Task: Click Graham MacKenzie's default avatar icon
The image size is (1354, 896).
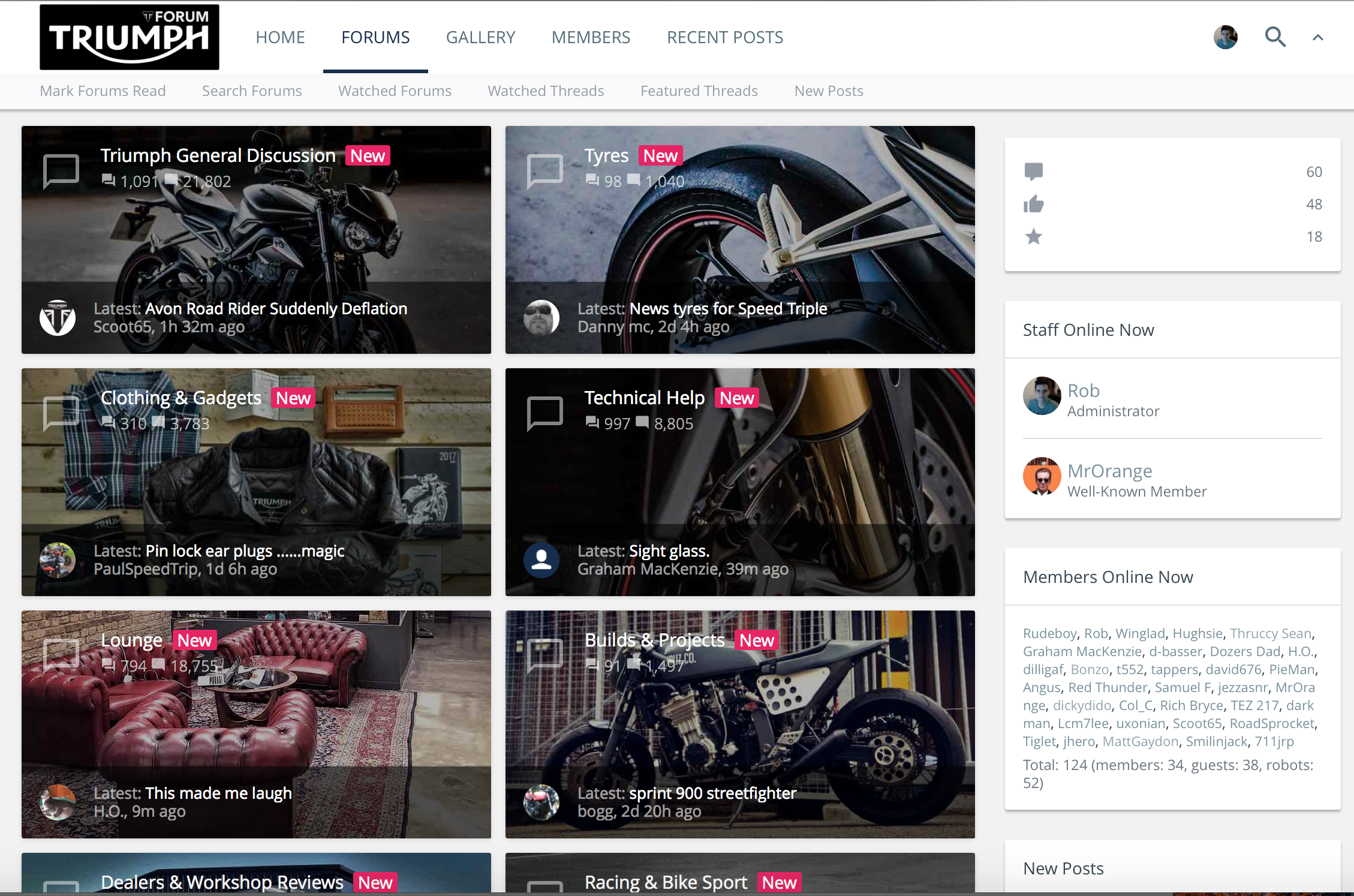Action: click(541, 560)
